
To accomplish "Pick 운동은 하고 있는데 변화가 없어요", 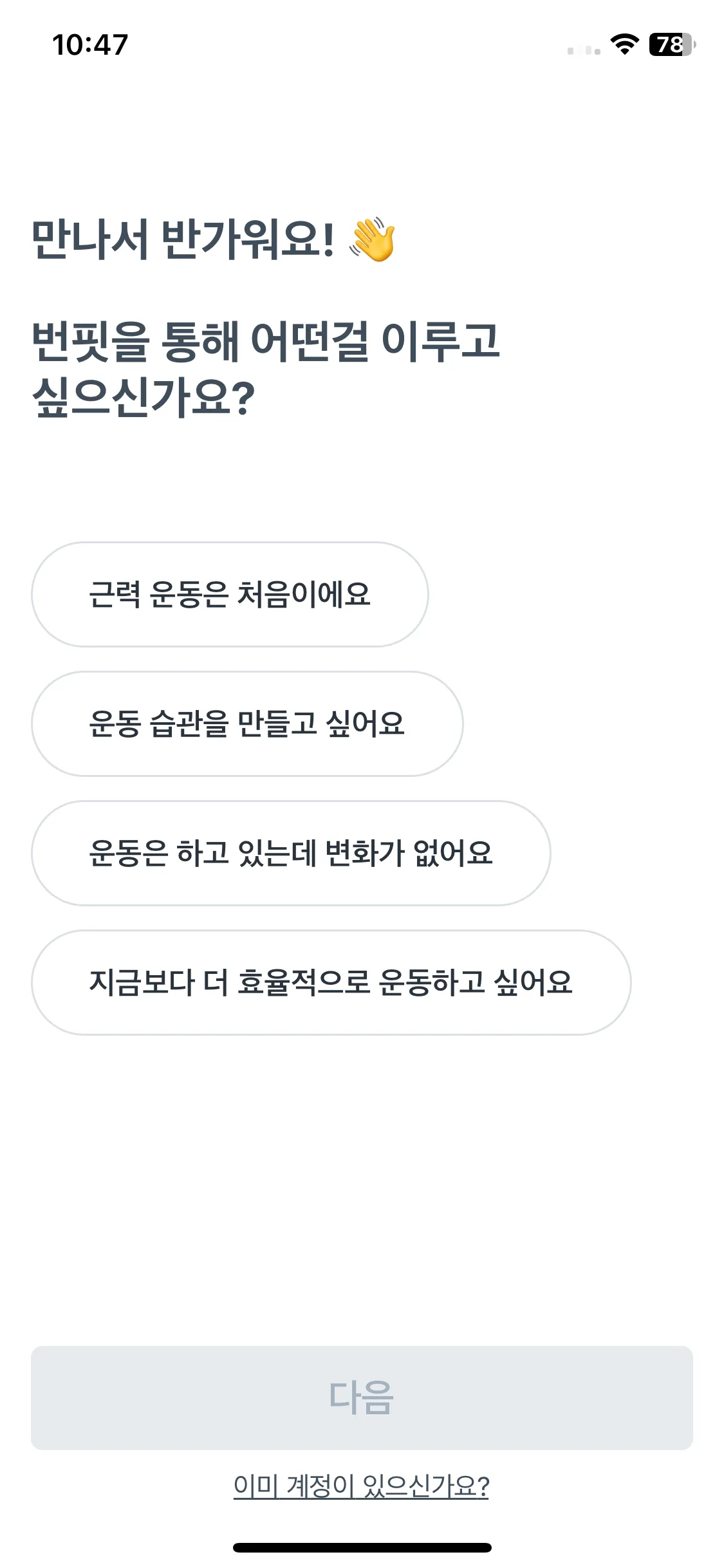I will [x=291, y=853].
